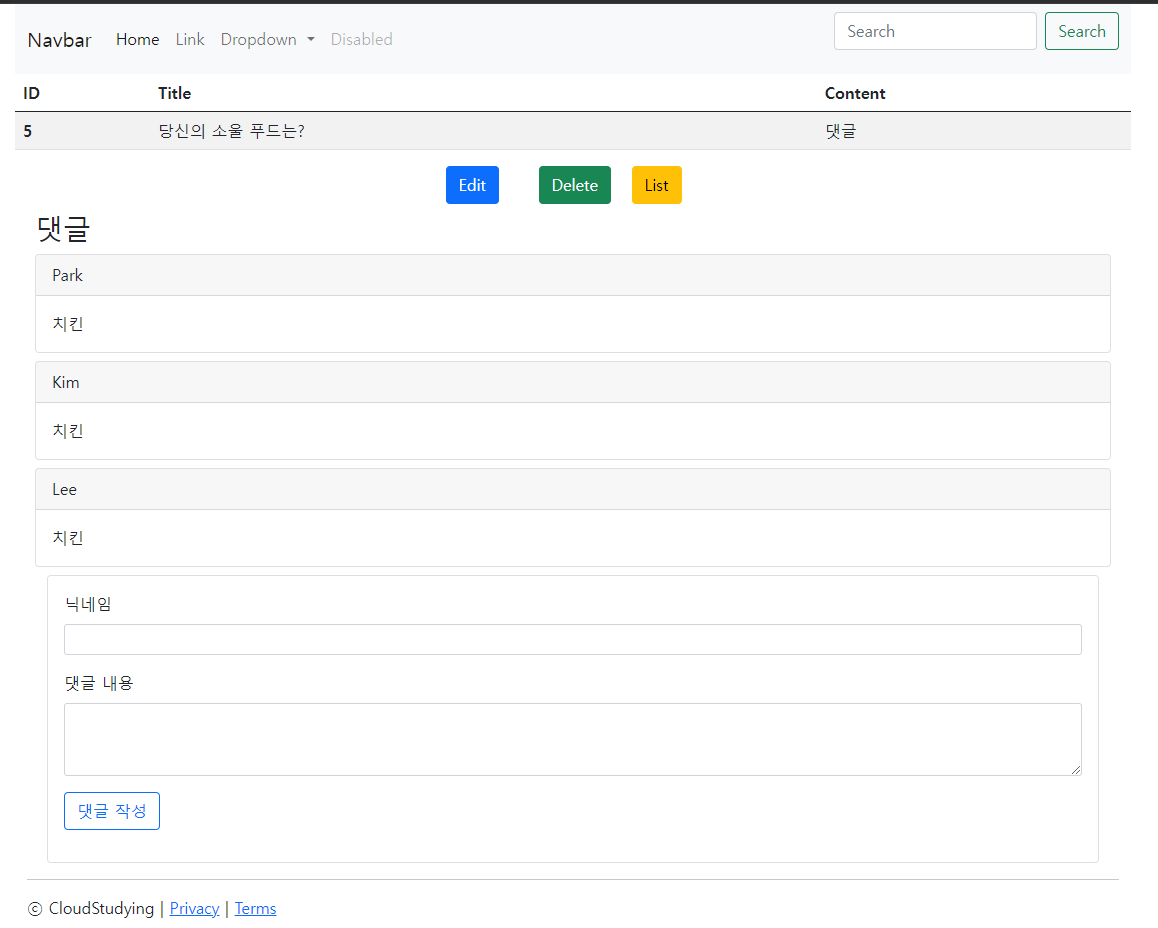
Task: Click the Content column header
Action: click(854, 94)
